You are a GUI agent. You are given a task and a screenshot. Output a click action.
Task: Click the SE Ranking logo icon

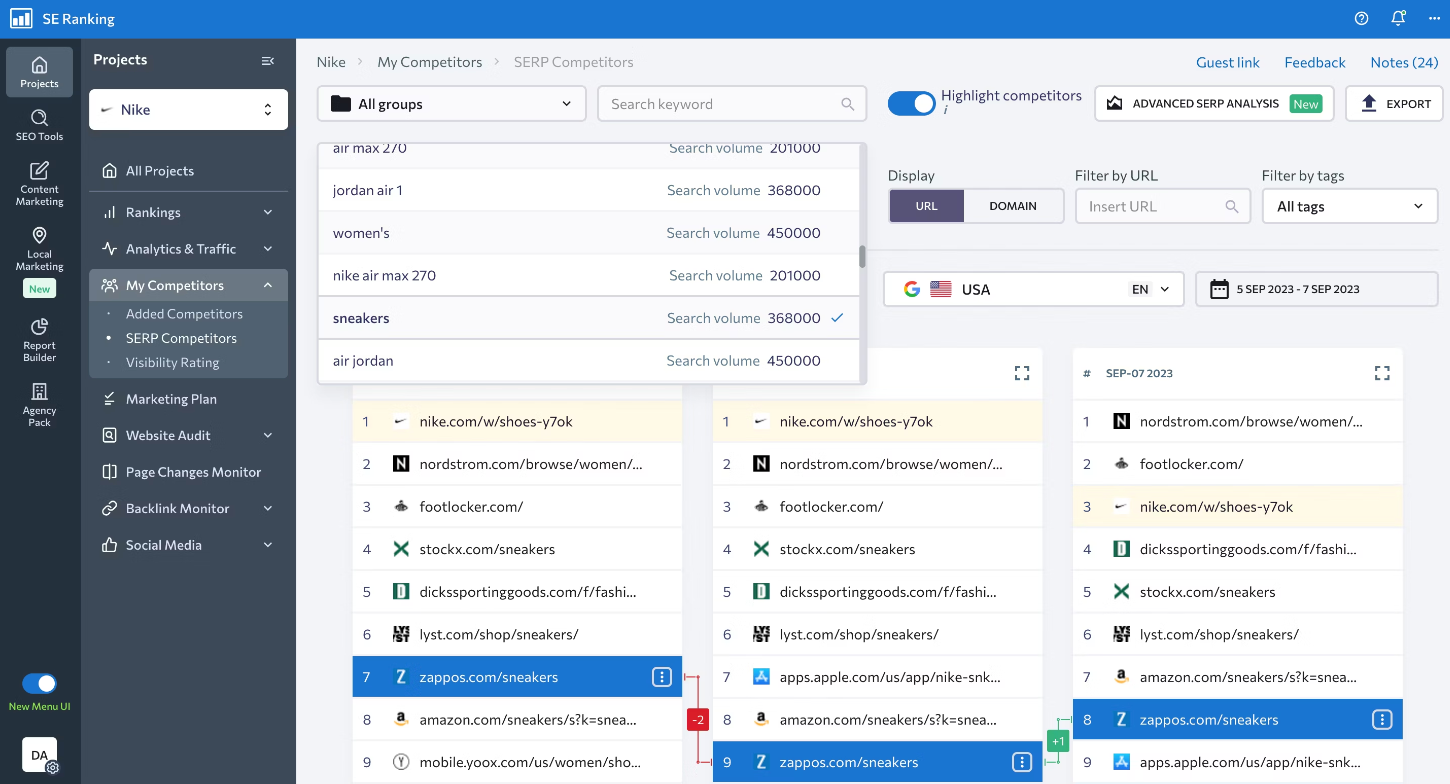(x=21, y=19)
